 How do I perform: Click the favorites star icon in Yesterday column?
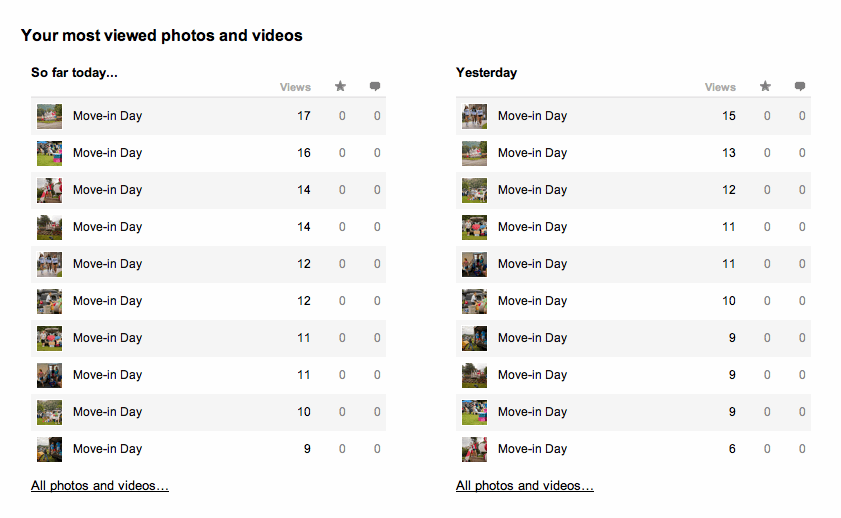point(765,87)
